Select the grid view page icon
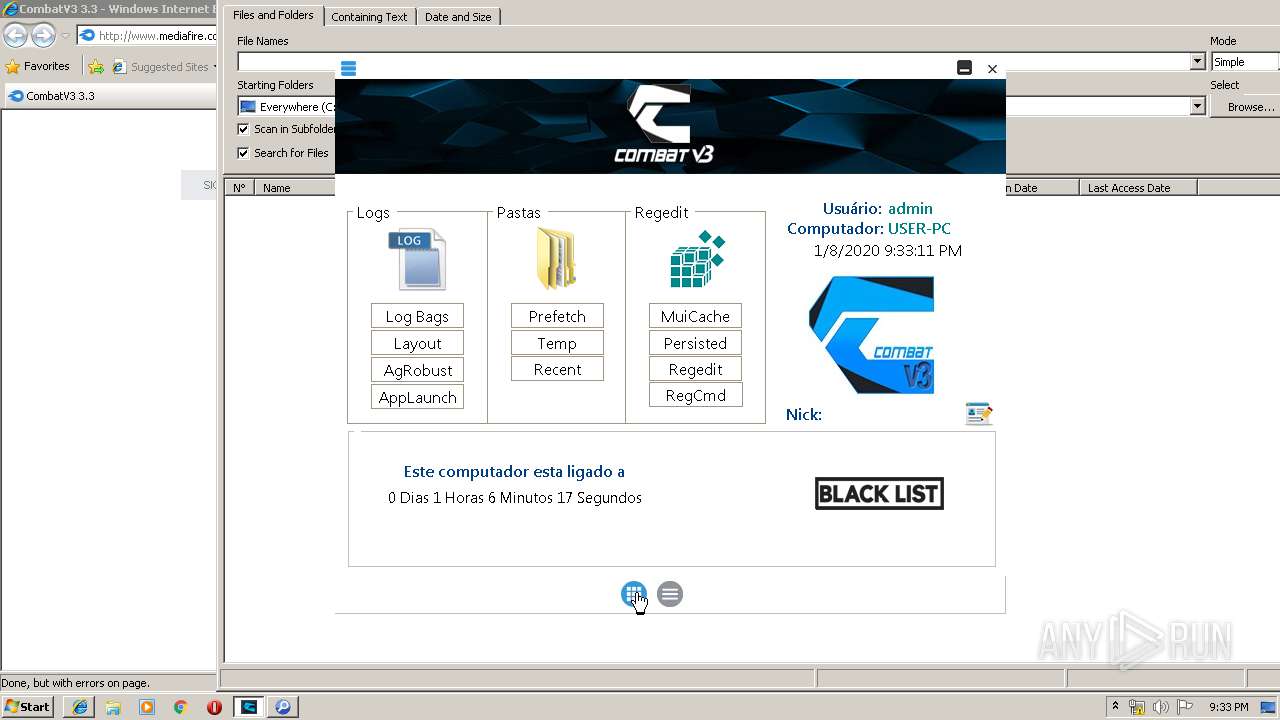This screenshot has width=1280, height=720. 633,594
